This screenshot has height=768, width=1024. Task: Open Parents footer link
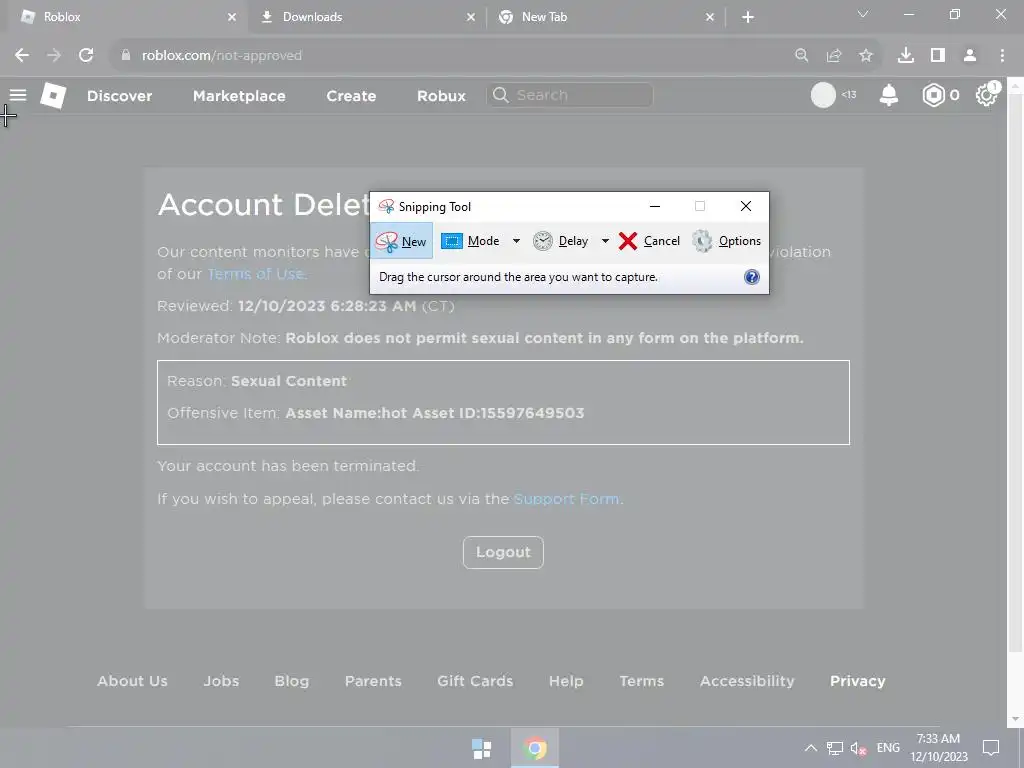(x=373, y=681)
